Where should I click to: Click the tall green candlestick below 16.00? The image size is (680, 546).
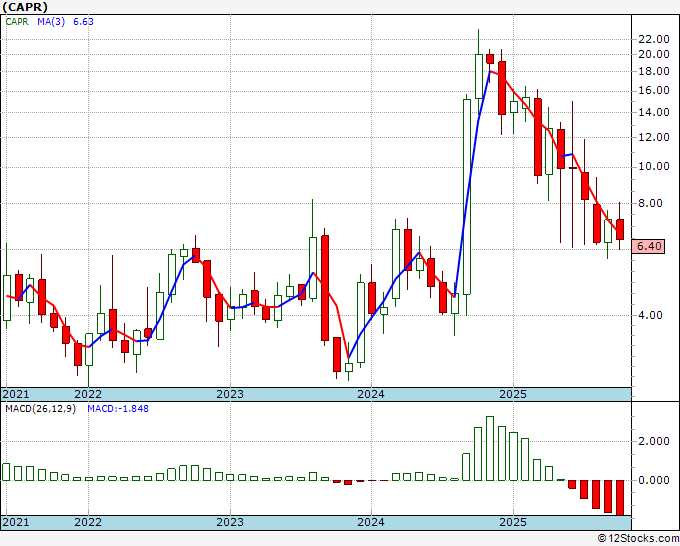[x=467, y=197]
